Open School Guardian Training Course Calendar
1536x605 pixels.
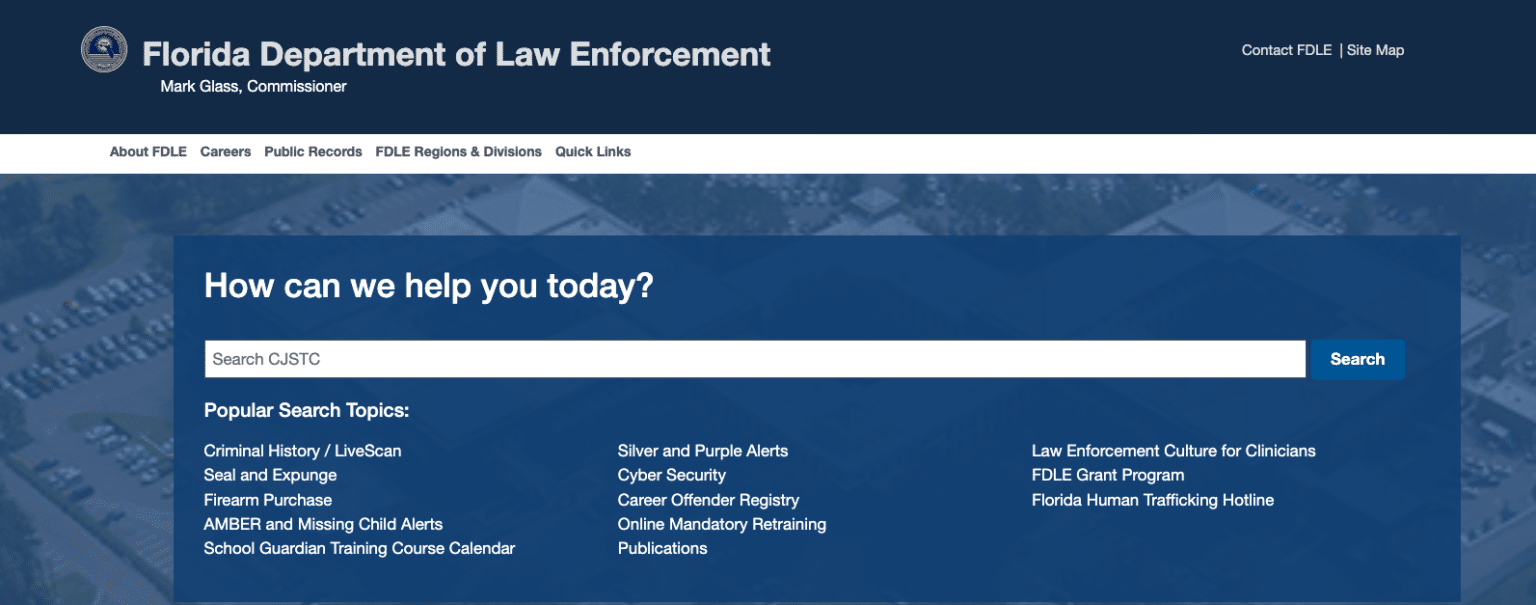[359, 548]
